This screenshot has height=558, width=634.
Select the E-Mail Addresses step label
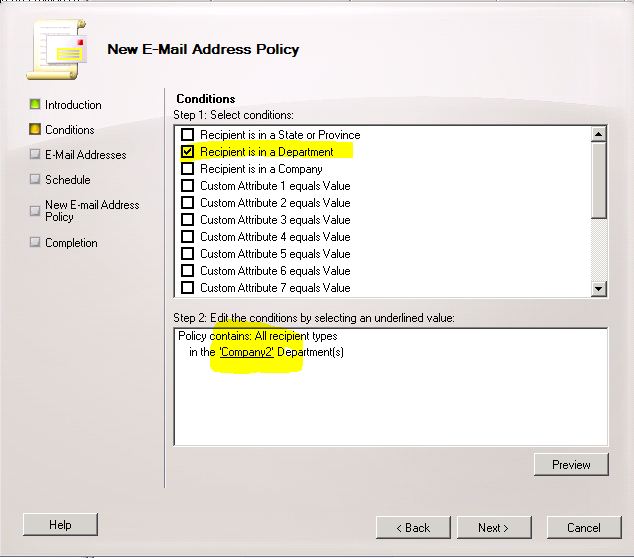pyautogui.click(x=86, y=155)
